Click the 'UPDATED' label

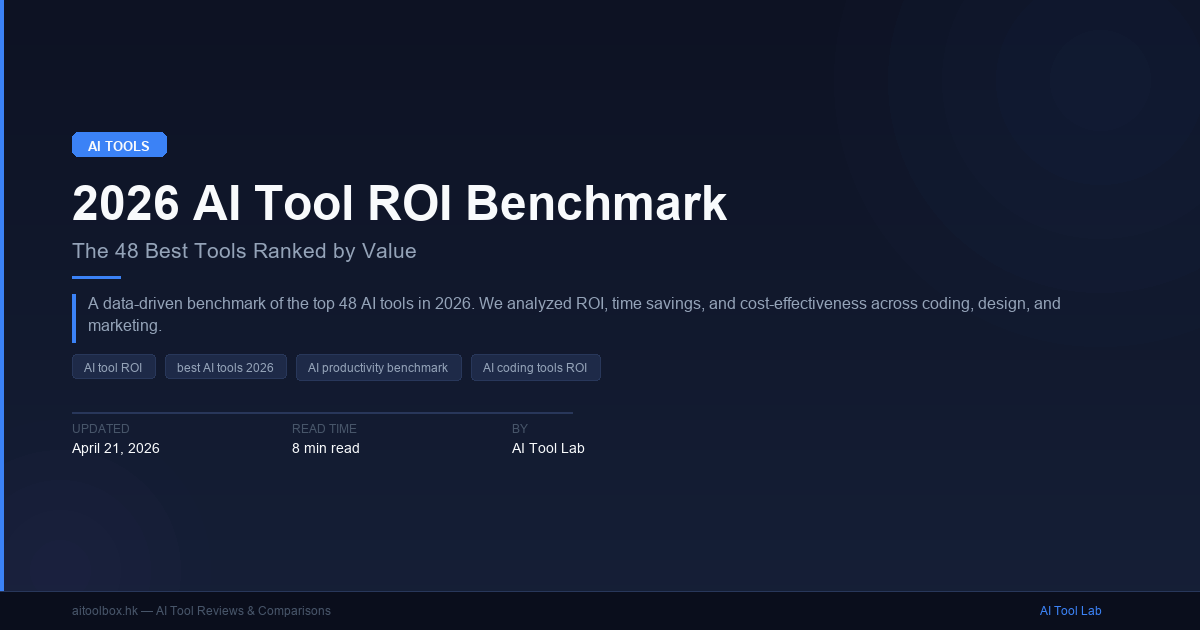(x=101, y=429)
